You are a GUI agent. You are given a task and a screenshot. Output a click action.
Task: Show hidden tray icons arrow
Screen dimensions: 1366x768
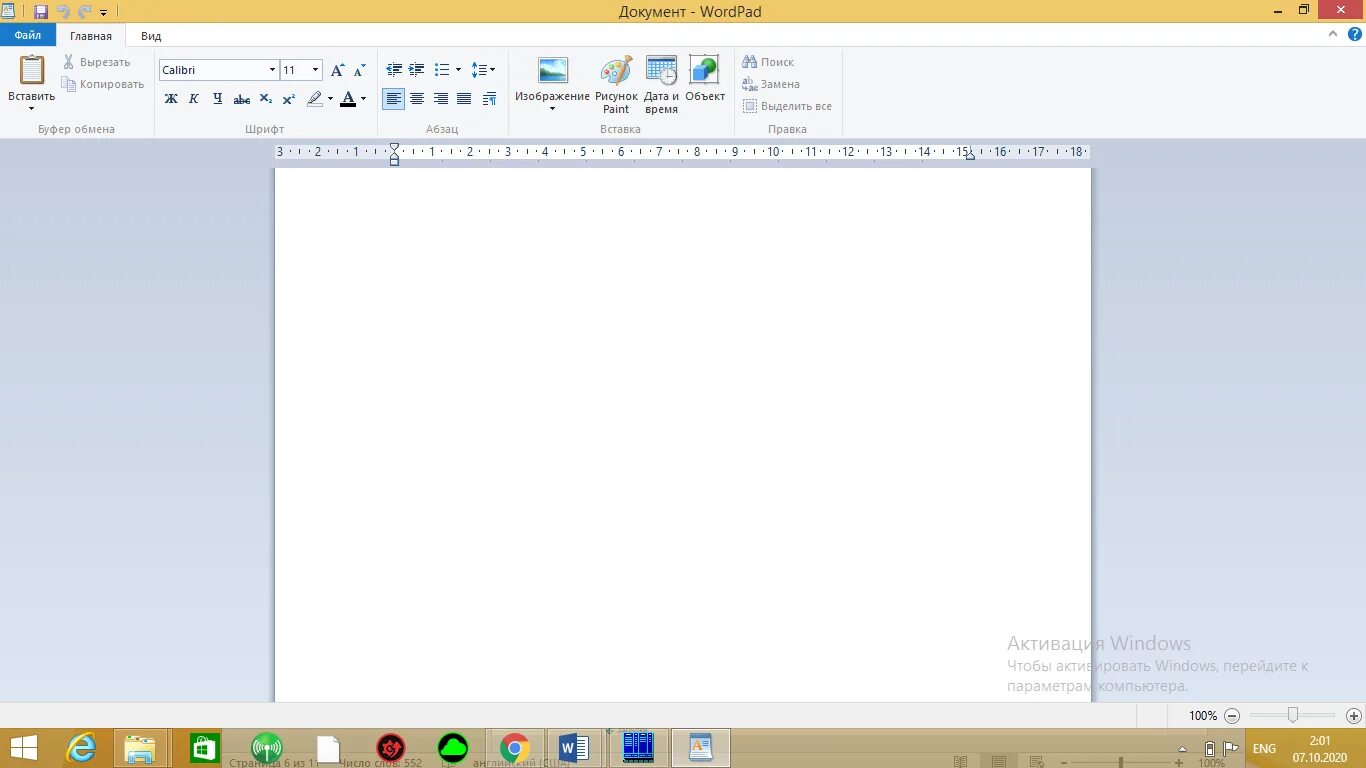pos(1184,748)
